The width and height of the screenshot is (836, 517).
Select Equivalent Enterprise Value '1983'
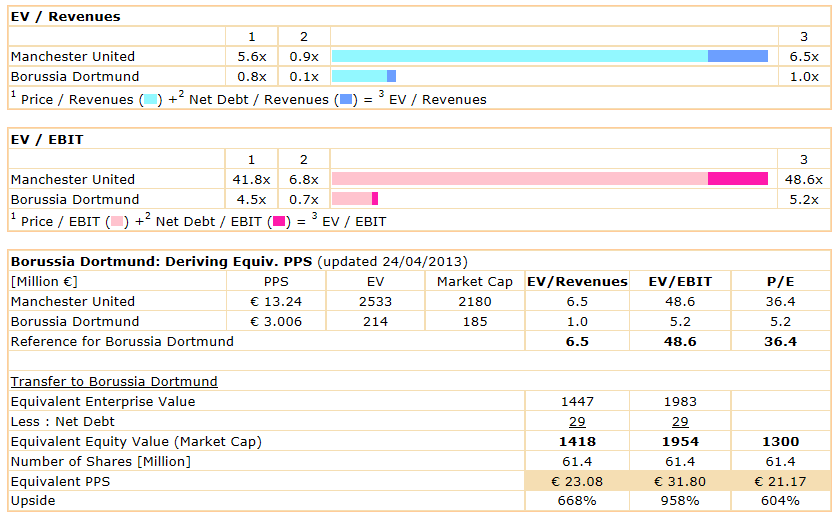coord(680,402)
